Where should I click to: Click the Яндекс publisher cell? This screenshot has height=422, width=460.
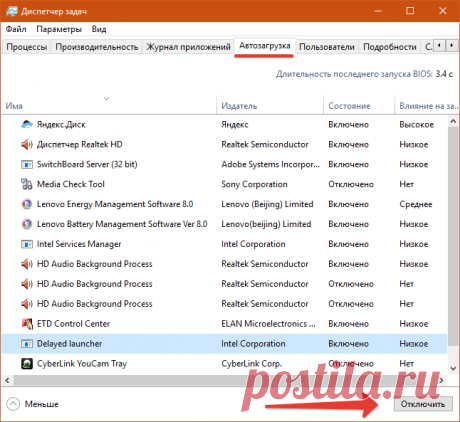[235, 125]
